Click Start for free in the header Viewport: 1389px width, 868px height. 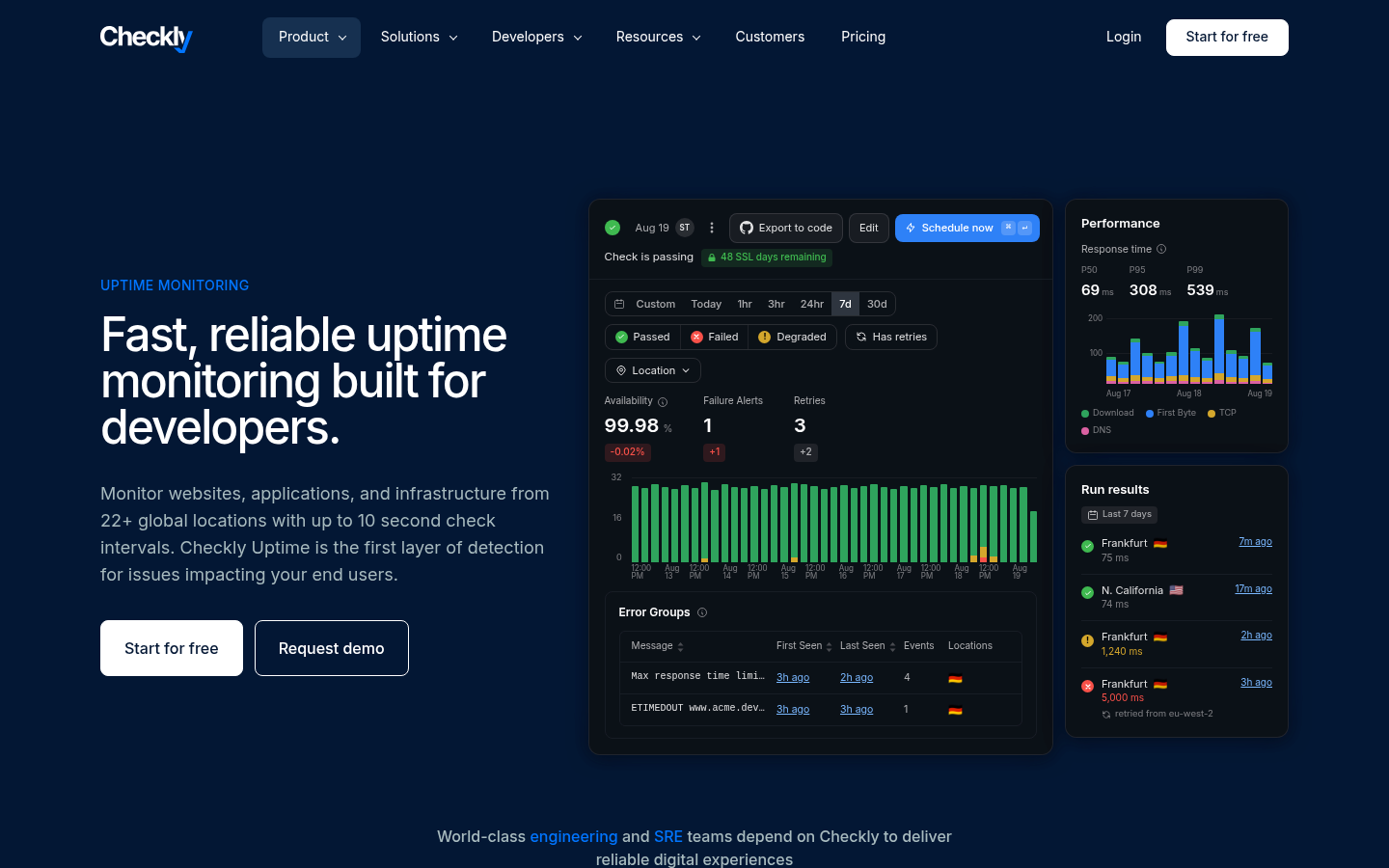[x=1227, y=38]
